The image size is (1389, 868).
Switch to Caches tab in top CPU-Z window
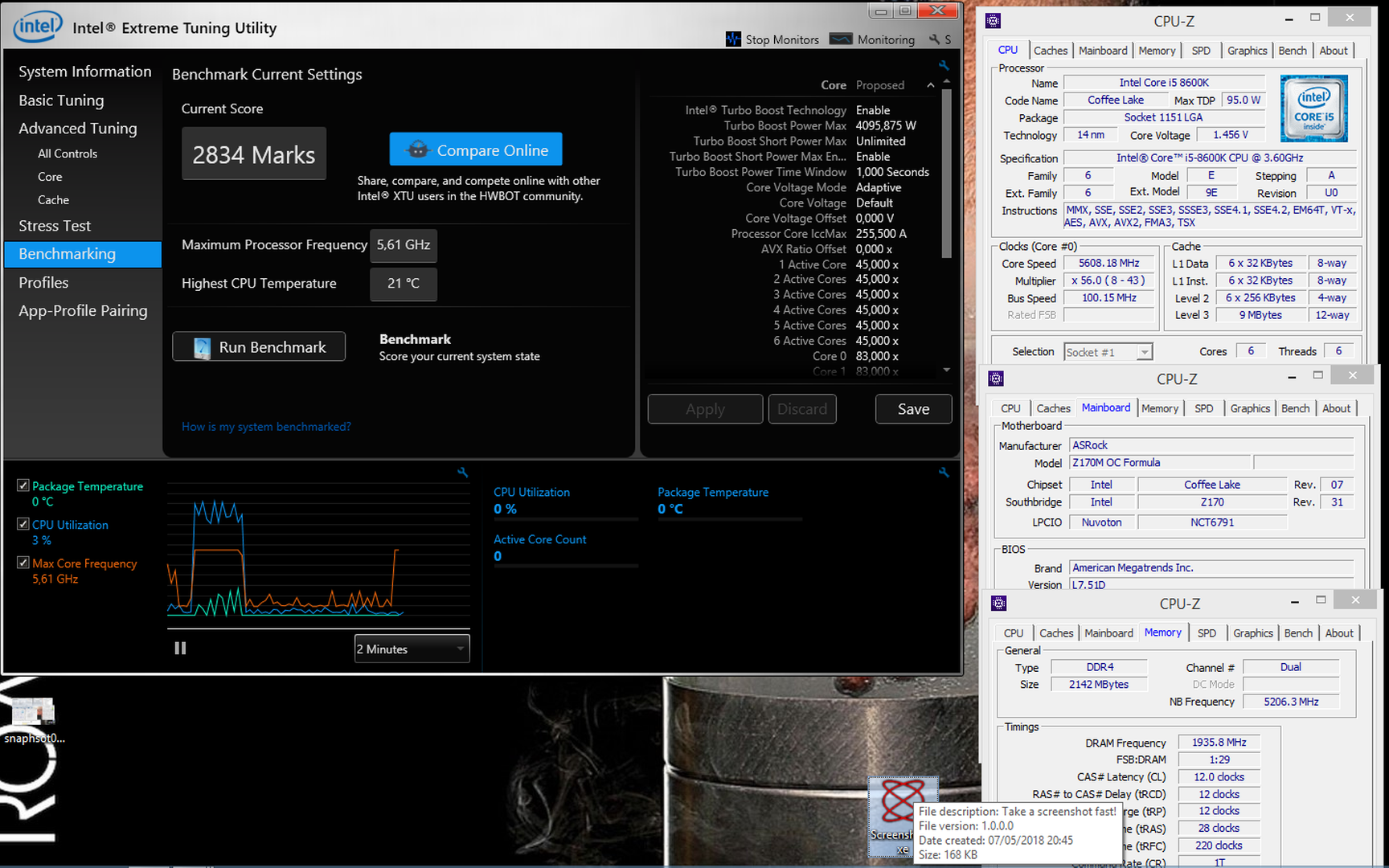click(x=1051, y=51)
